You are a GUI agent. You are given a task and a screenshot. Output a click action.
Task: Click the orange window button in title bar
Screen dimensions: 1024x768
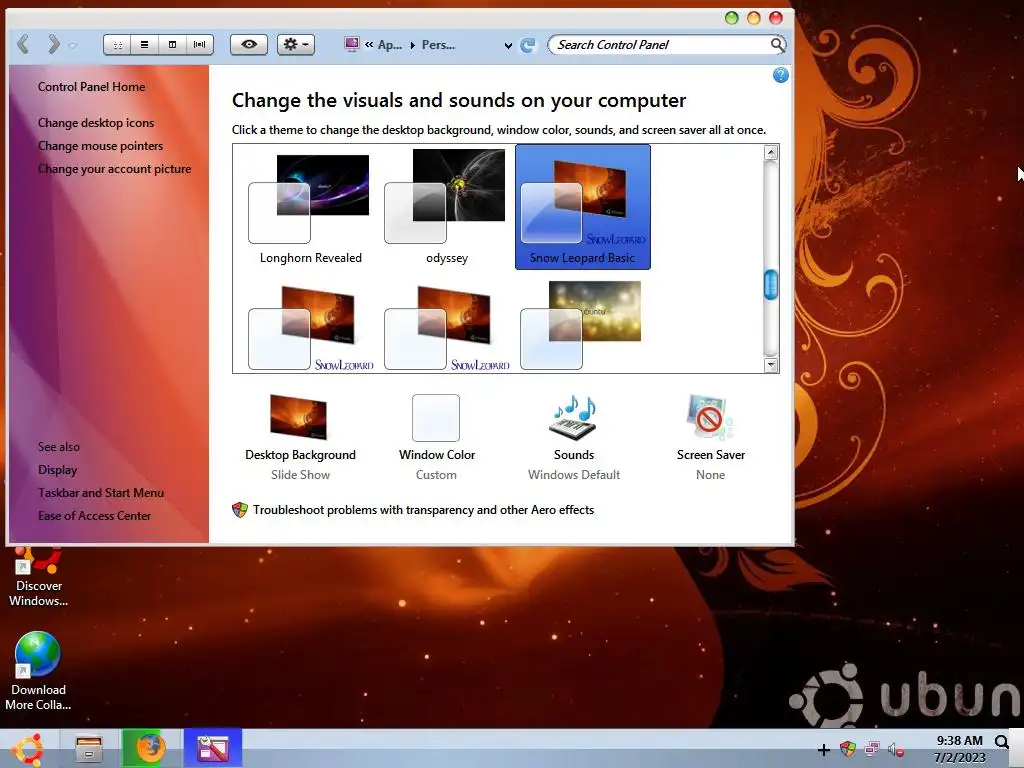[754, 18]
